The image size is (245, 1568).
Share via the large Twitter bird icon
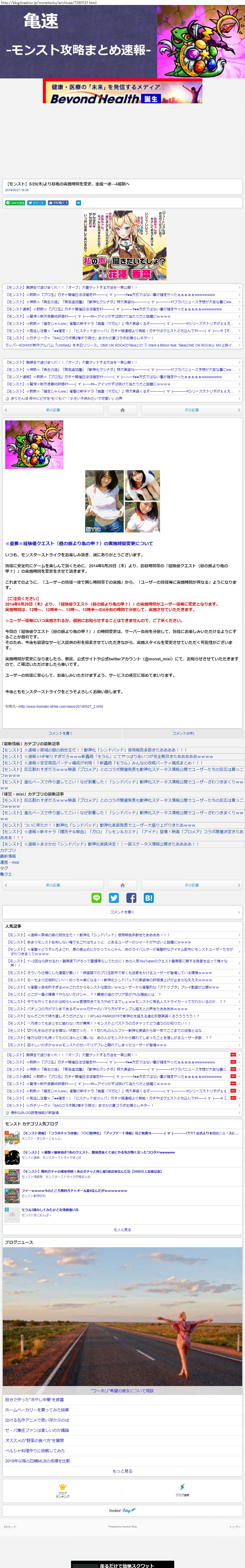click(x=114, y=898)
